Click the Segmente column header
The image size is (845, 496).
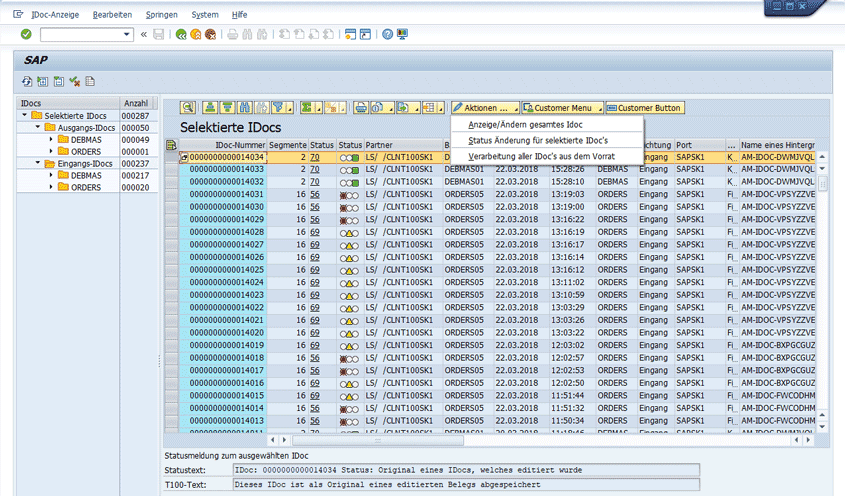tap(288, 145)
